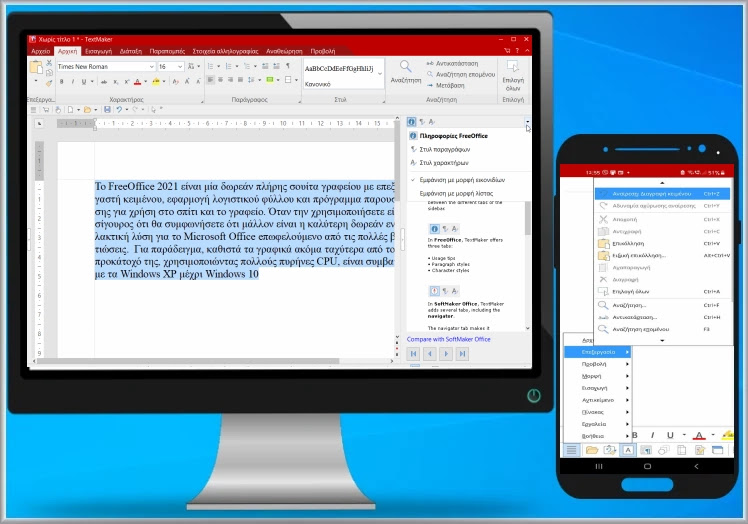
Task: Tap the open folder icon on phone toolbar
Action: pos(592,450)
